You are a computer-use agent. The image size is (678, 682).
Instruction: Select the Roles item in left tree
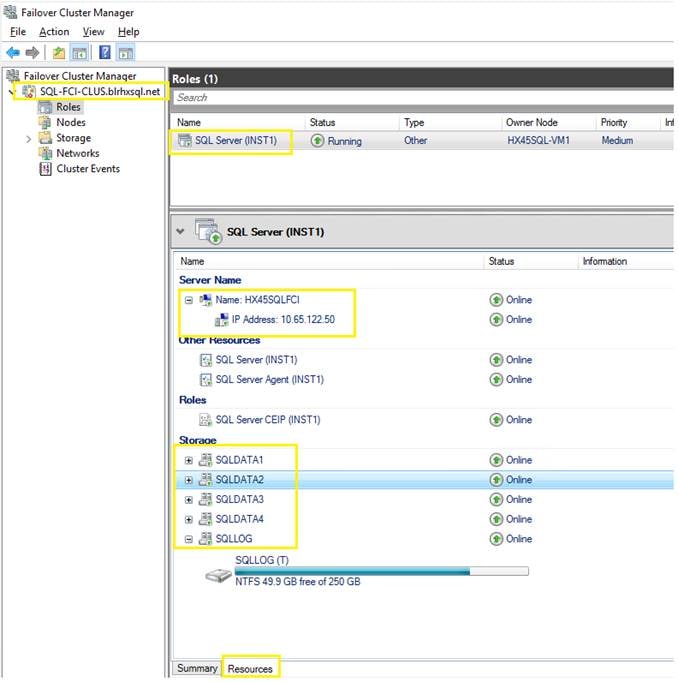pos(68,107)
